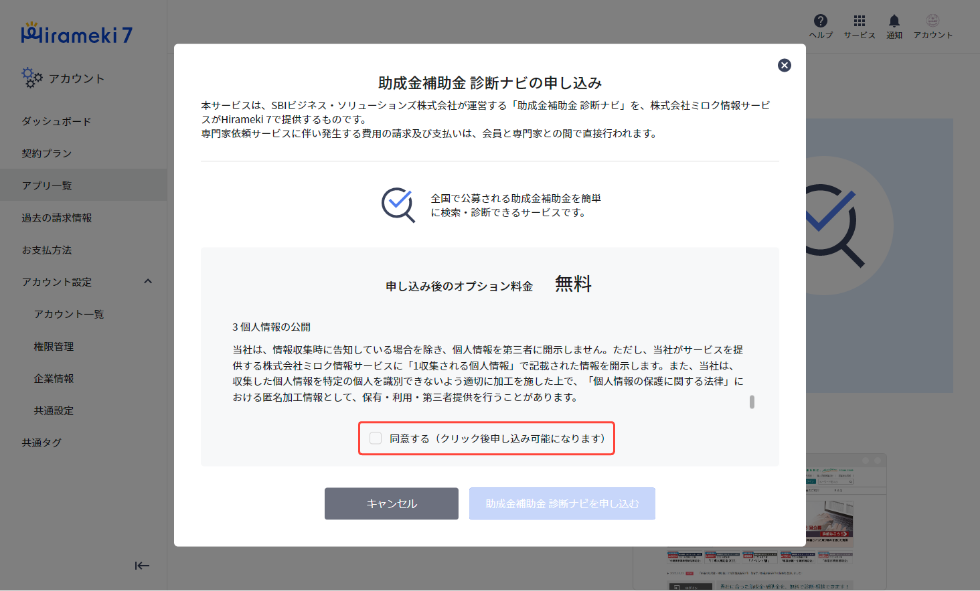This screenshot has width=980, height=591.
Task: Click the 診断ナビを申し込む button
Action: [x=562, y=504]
